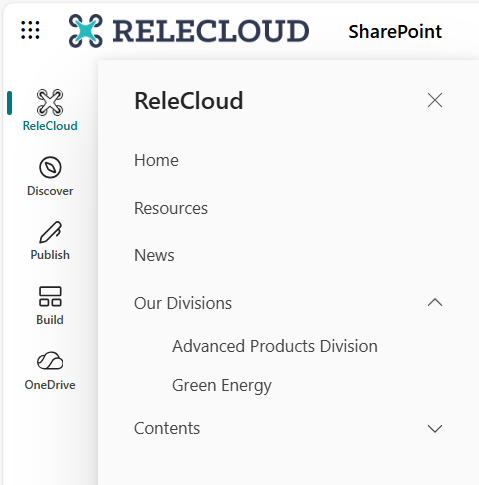This screenshot has width=479, height=485.
Task: Open the News navigation item
Action: pos(154,255)
